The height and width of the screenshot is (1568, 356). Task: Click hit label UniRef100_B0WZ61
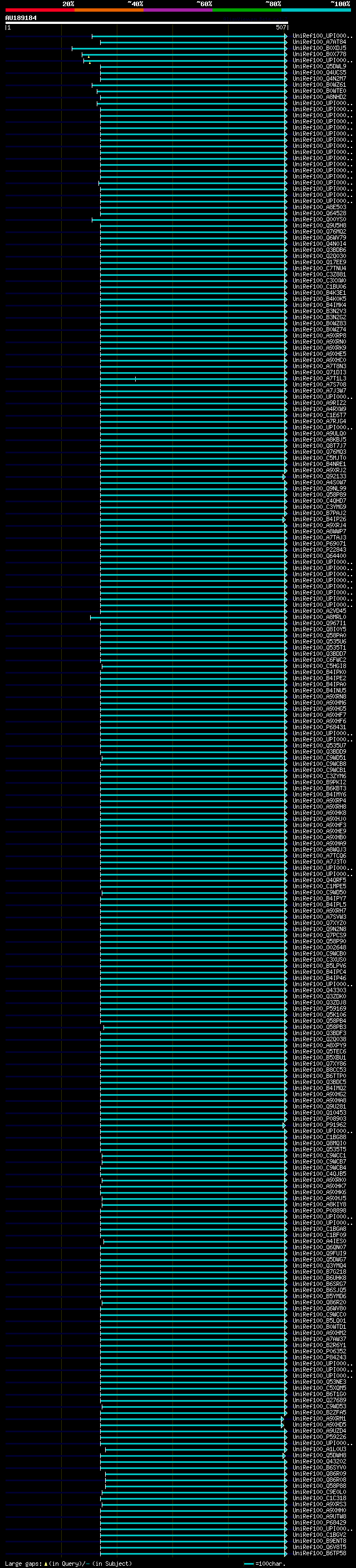pos(319,85)
